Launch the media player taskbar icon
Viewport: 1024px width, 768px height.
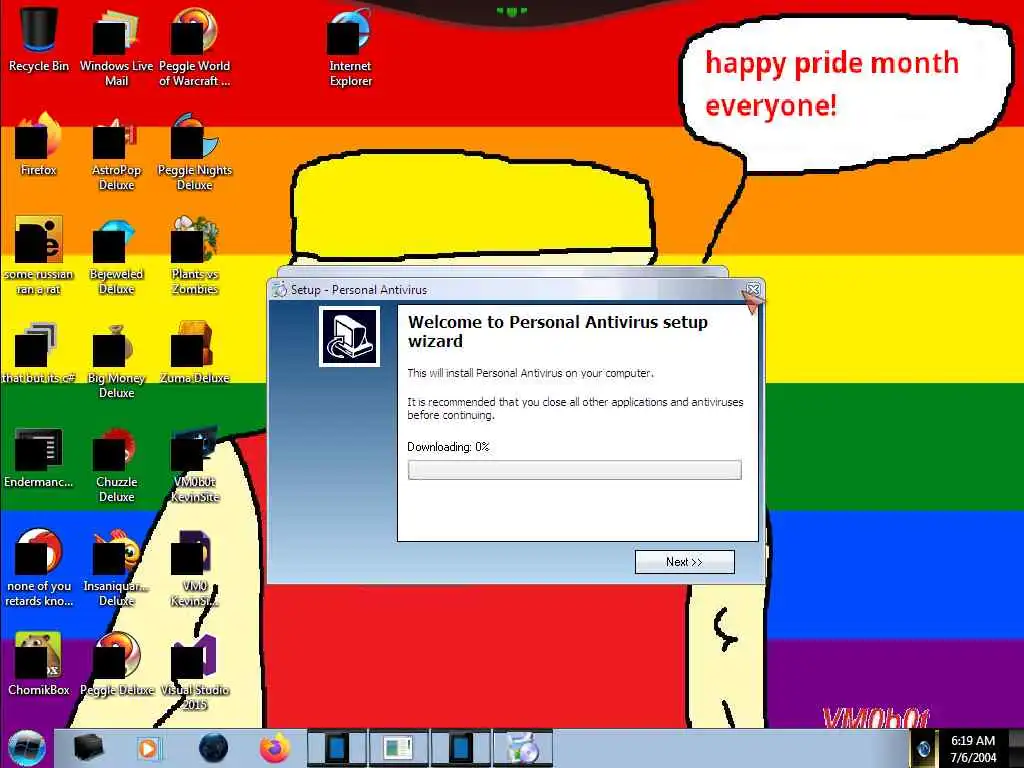[x=148, y=748]
